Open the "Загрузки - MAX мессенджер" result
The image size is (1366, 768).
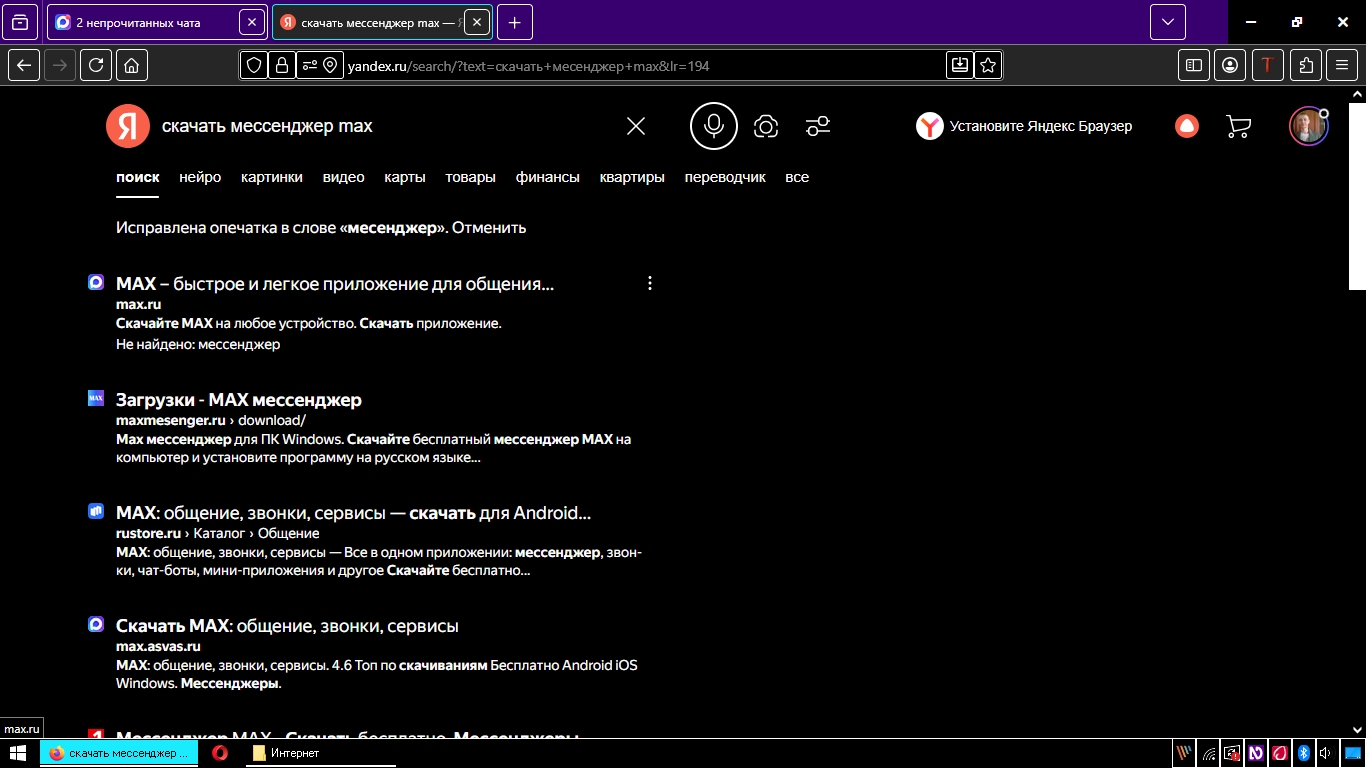(x=238, y=400)
